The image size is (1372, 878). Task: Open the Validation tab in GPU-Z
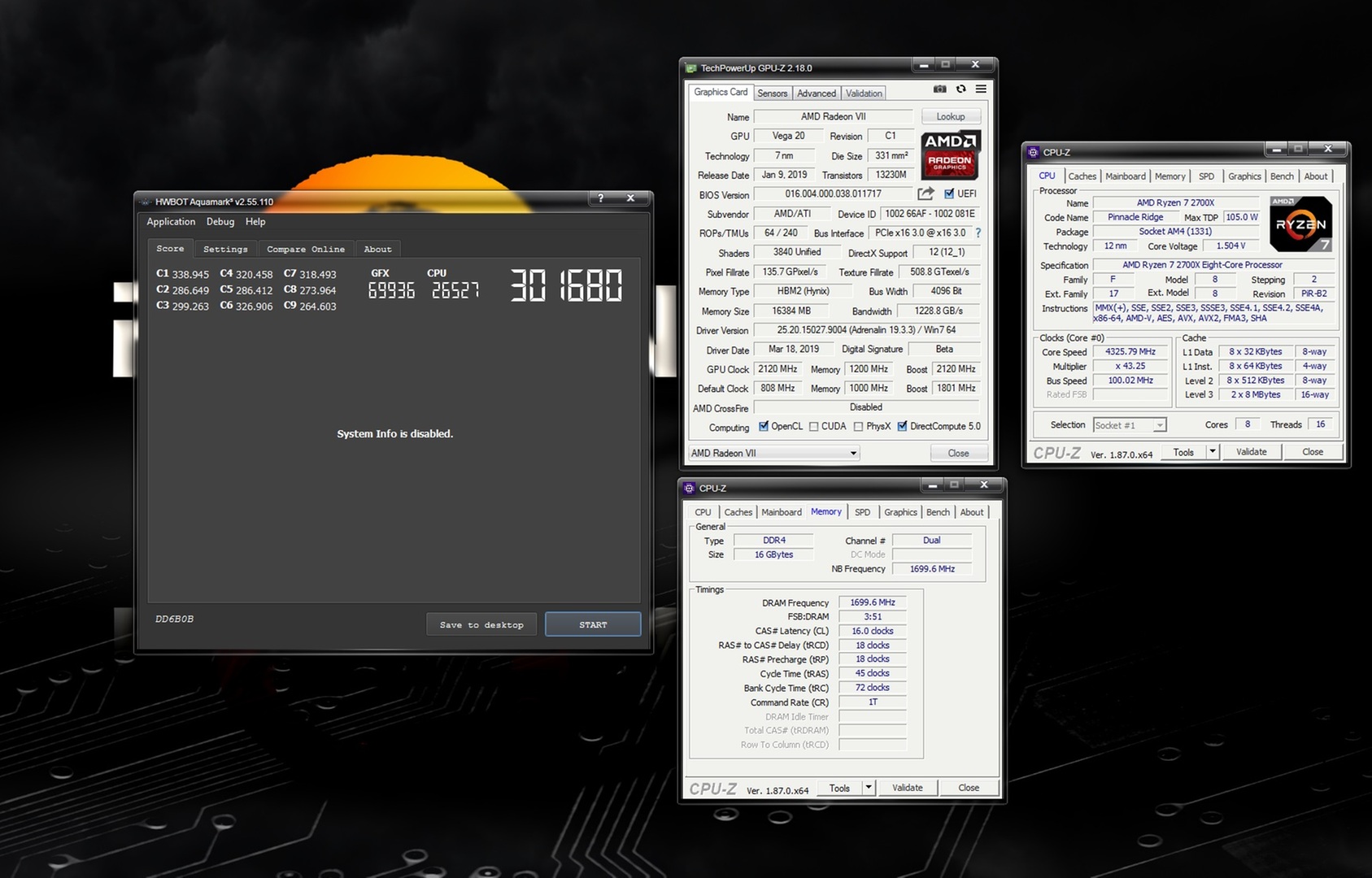tap(864, 93)
